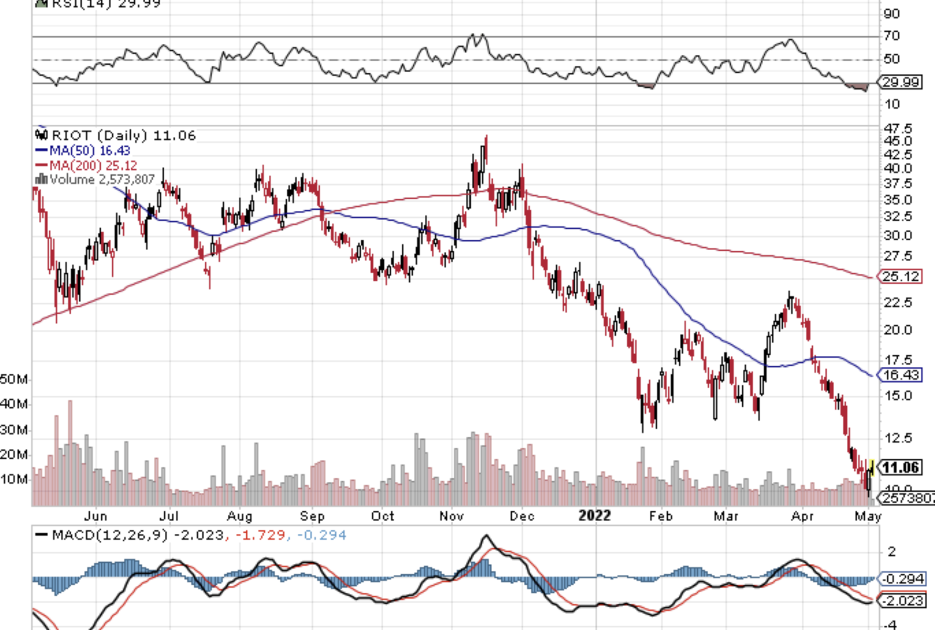Click the Apr label on time axis
Image resolution: width=936 pixels, height=630 pixels.
[799, 517]
